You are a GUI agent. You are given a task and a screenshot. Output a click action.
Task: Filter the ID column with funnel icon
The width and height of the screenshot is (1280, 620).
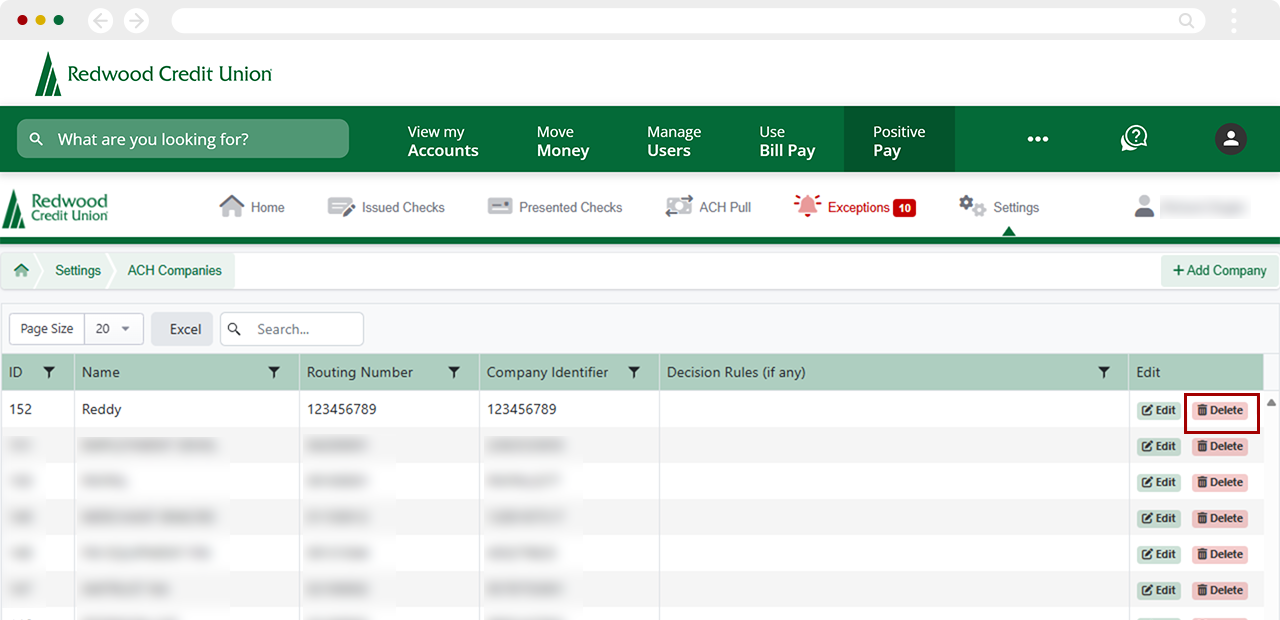coord(49,372)
